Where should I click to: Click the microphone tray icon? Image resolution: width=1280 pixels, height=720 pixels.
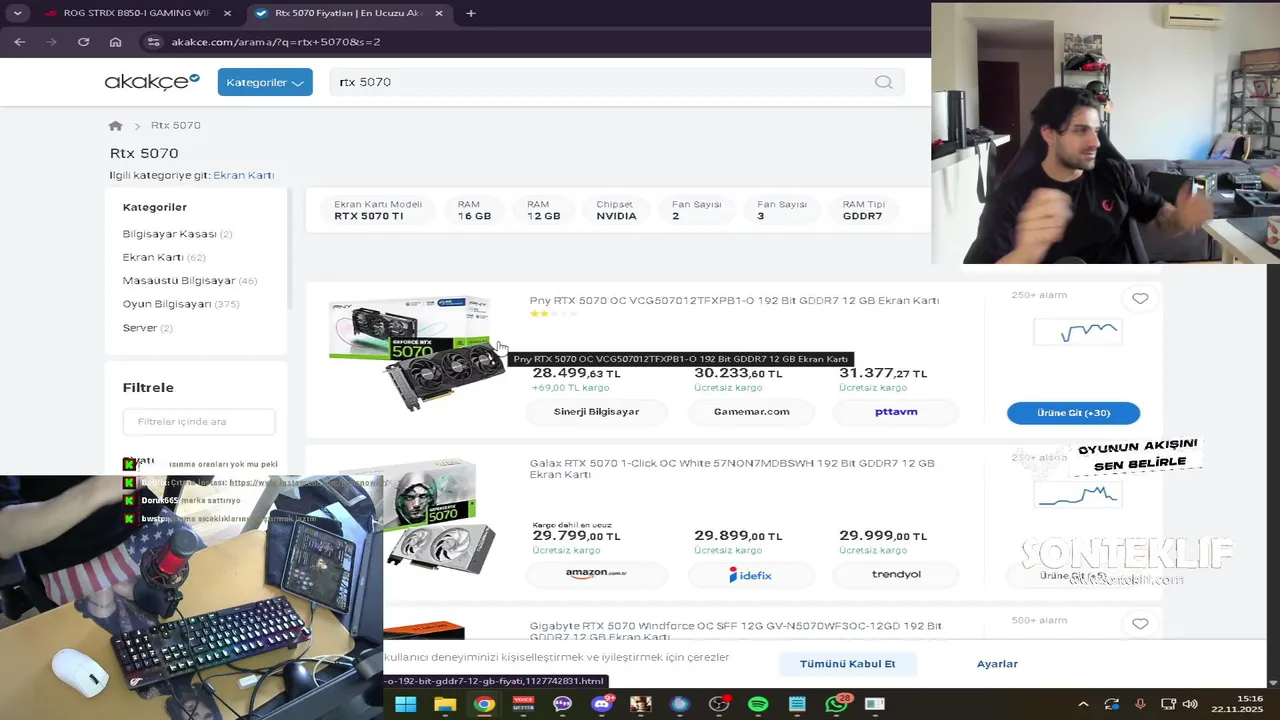tap(1140, 704)
